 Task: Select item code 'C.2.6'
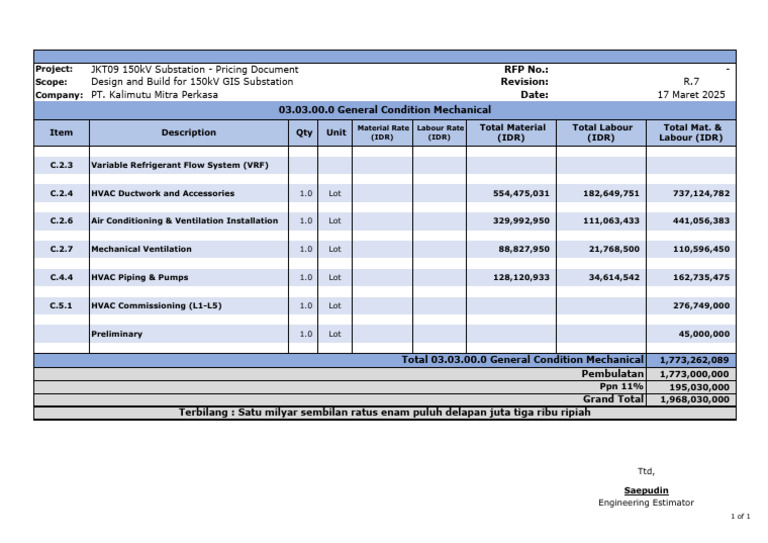click(61, 221)
